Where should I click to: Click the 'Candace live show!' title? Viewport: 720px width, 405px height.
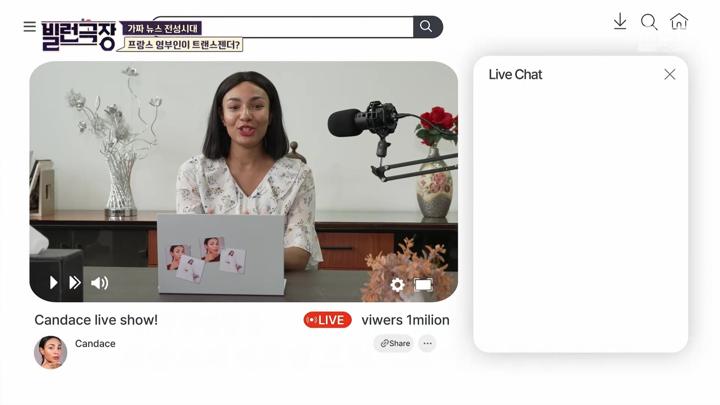(96, 320)
